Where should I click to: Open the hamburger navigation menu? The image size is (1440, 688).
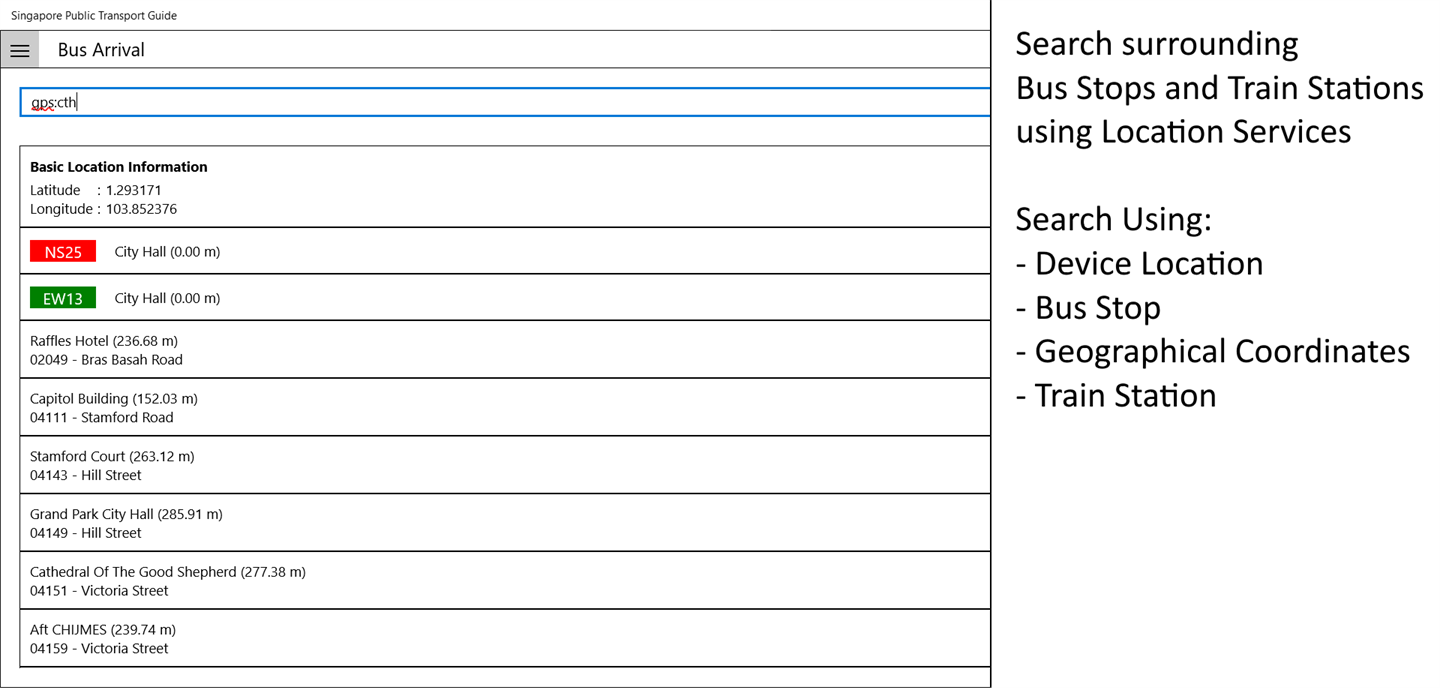click(x=20, y=50)
